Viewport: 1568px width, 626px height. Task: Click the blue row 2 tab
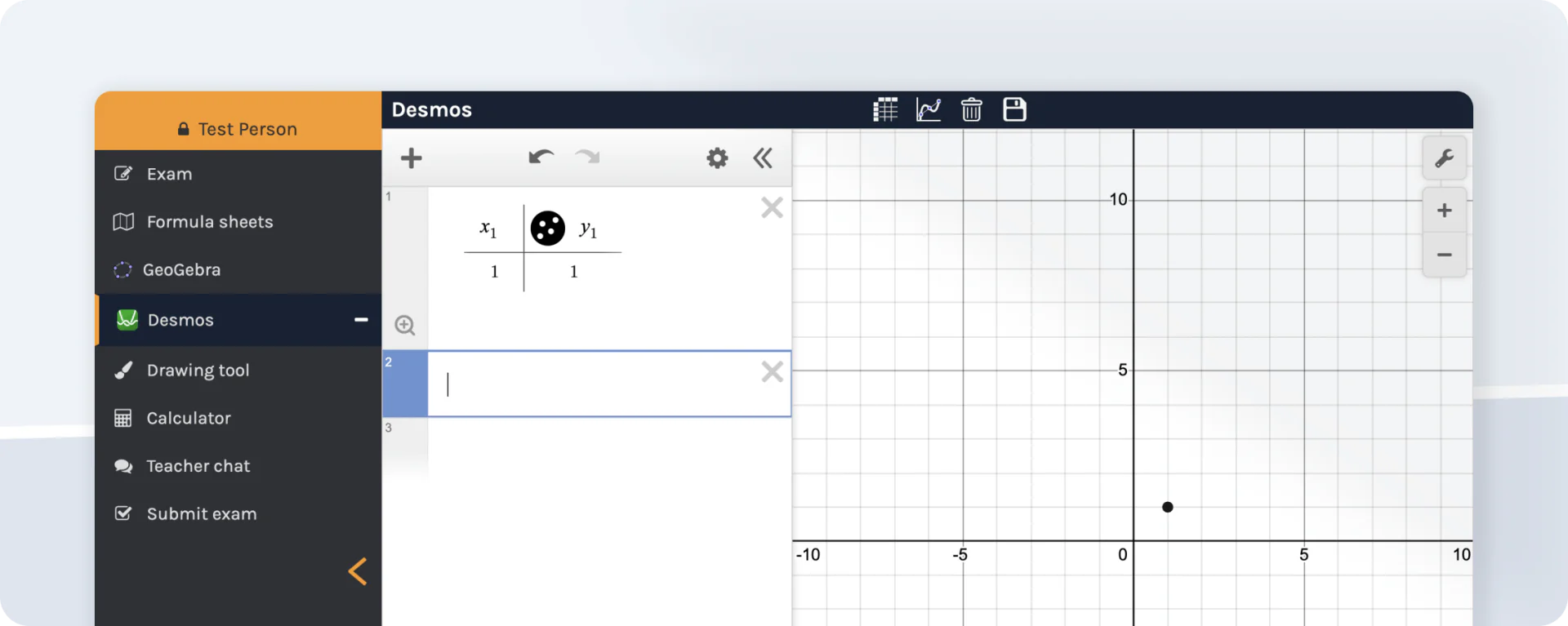coord(405,384)
